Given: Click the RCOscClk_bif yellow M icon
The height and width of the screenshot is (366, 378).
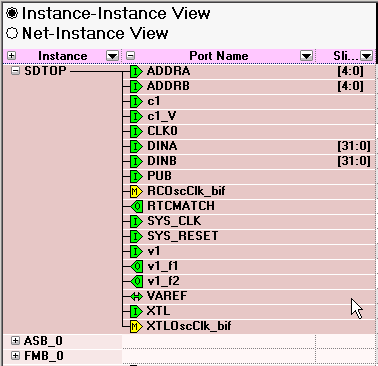Looking at the screenshot, I should click(136, 191).
